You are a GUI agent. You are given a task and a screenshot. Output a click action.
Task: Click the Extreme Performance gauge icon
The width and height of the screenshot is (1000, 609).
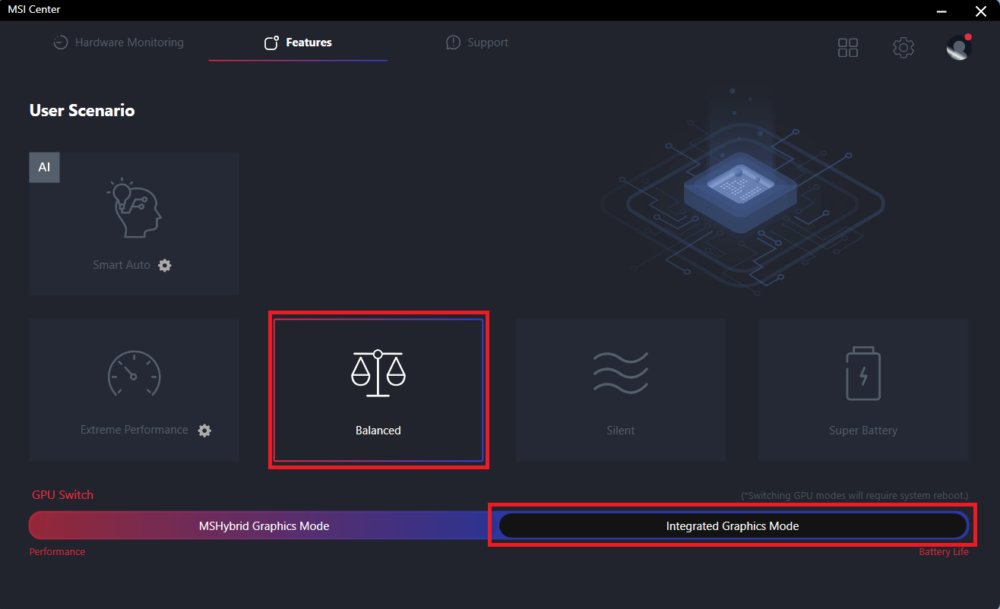pyautogui.click(x=134, y=374)
